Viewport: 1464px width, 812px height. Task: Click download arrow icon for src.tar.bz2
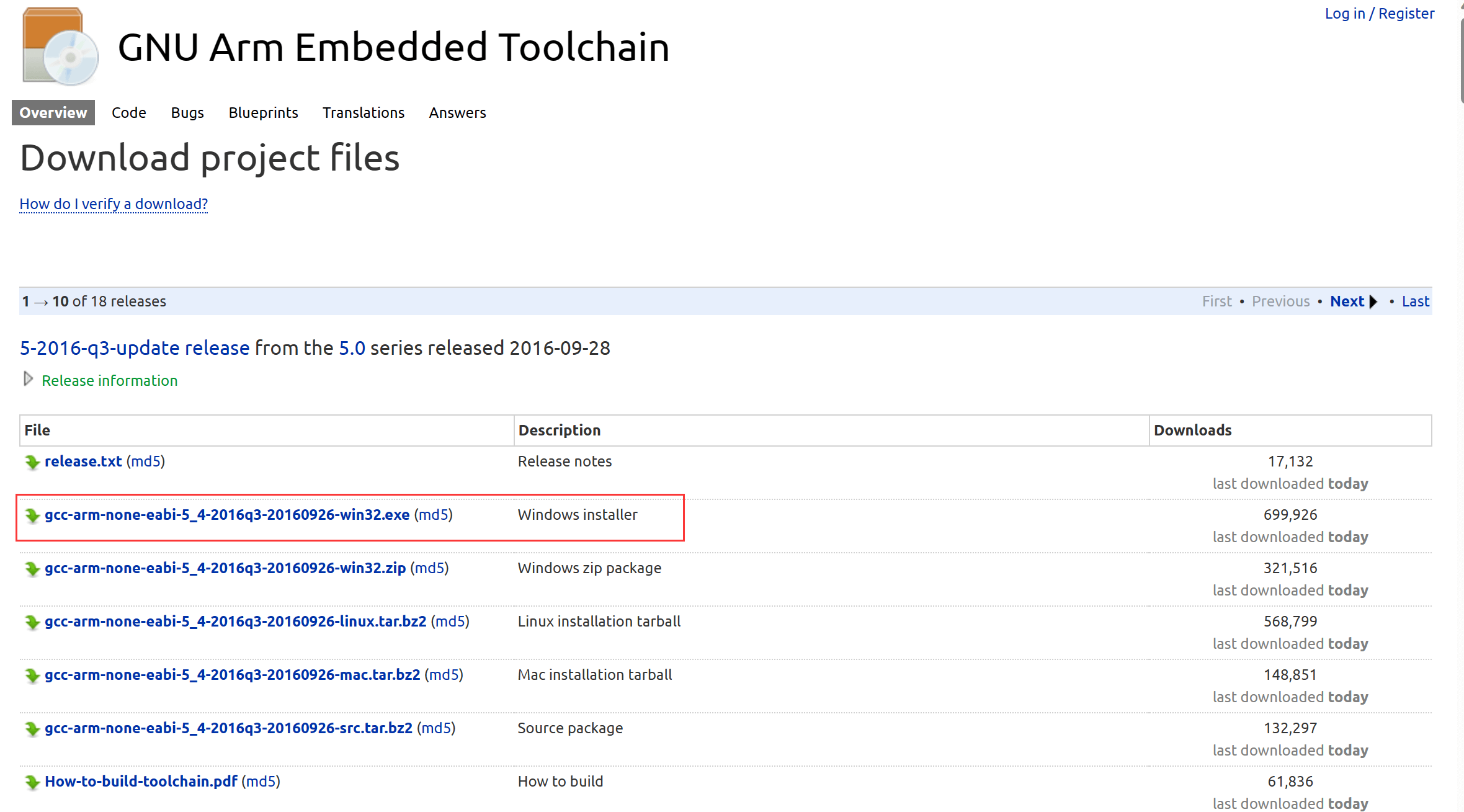coord(32,729)
